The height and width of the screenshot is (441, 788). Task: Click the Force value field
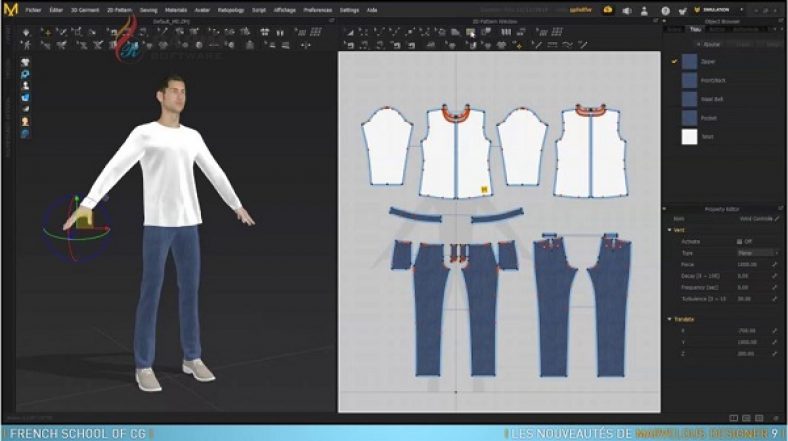[x=748, y=263]
